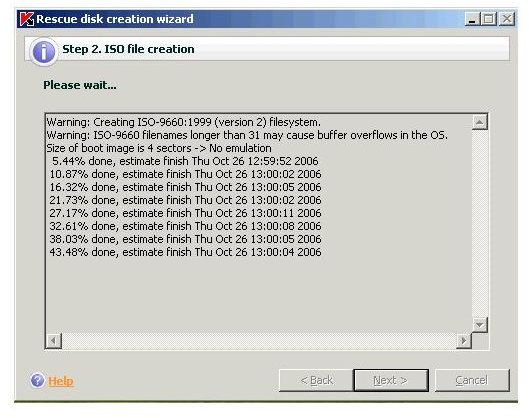Maximize the wizard window
529x418 pixels.
[489, 19]
